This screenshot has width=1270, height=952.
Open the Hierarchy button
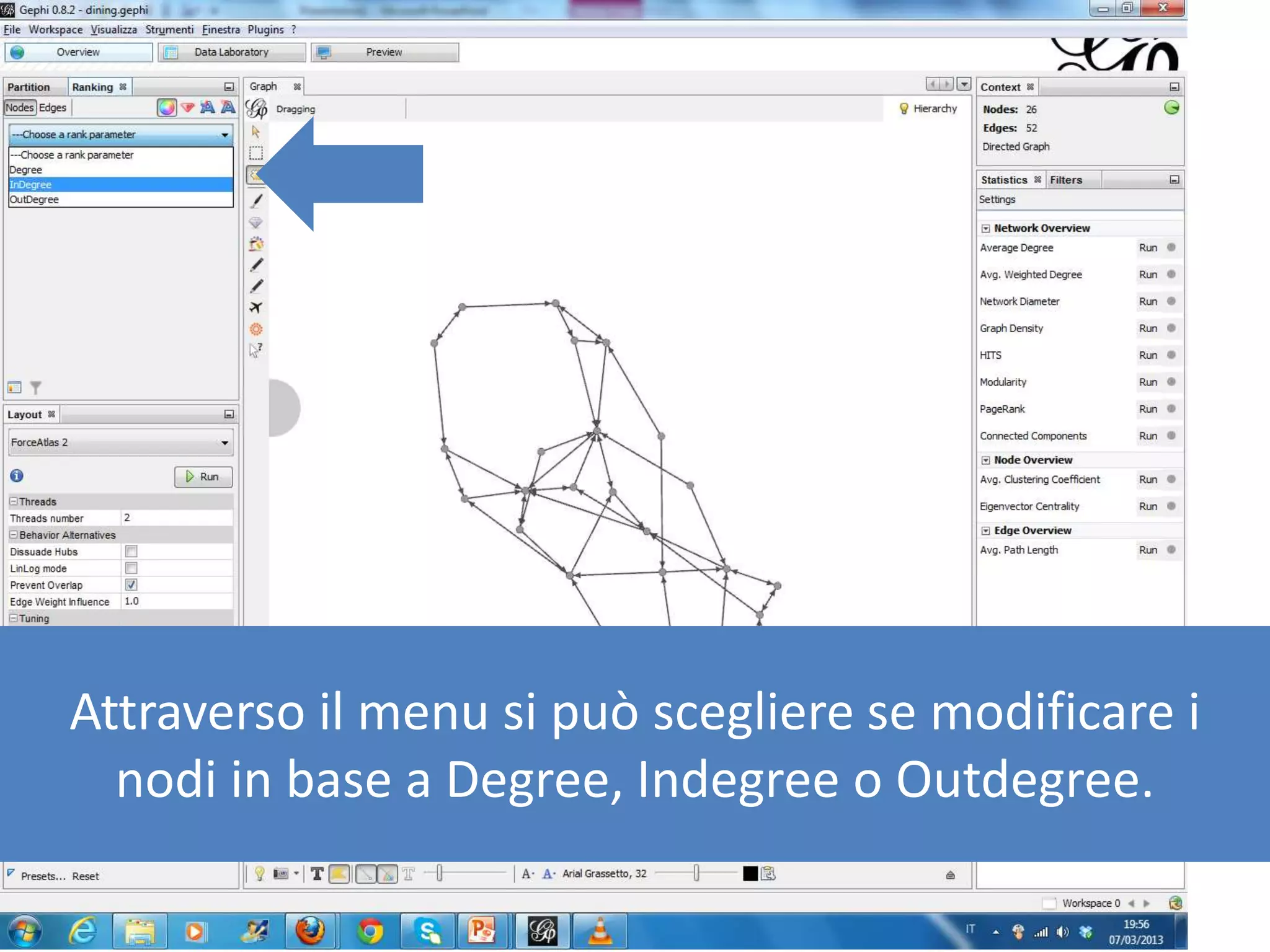[928, 109]
